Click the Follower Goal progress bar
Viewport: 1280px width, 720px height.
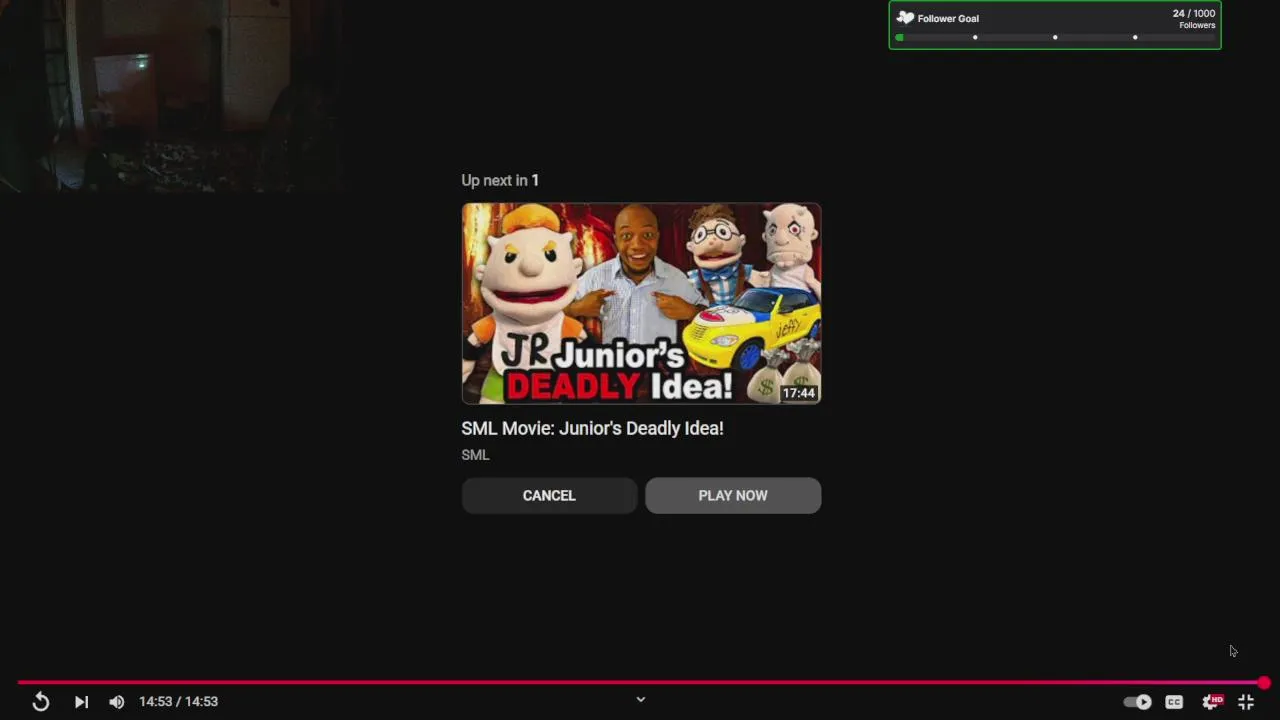(x=1055, y=38)
